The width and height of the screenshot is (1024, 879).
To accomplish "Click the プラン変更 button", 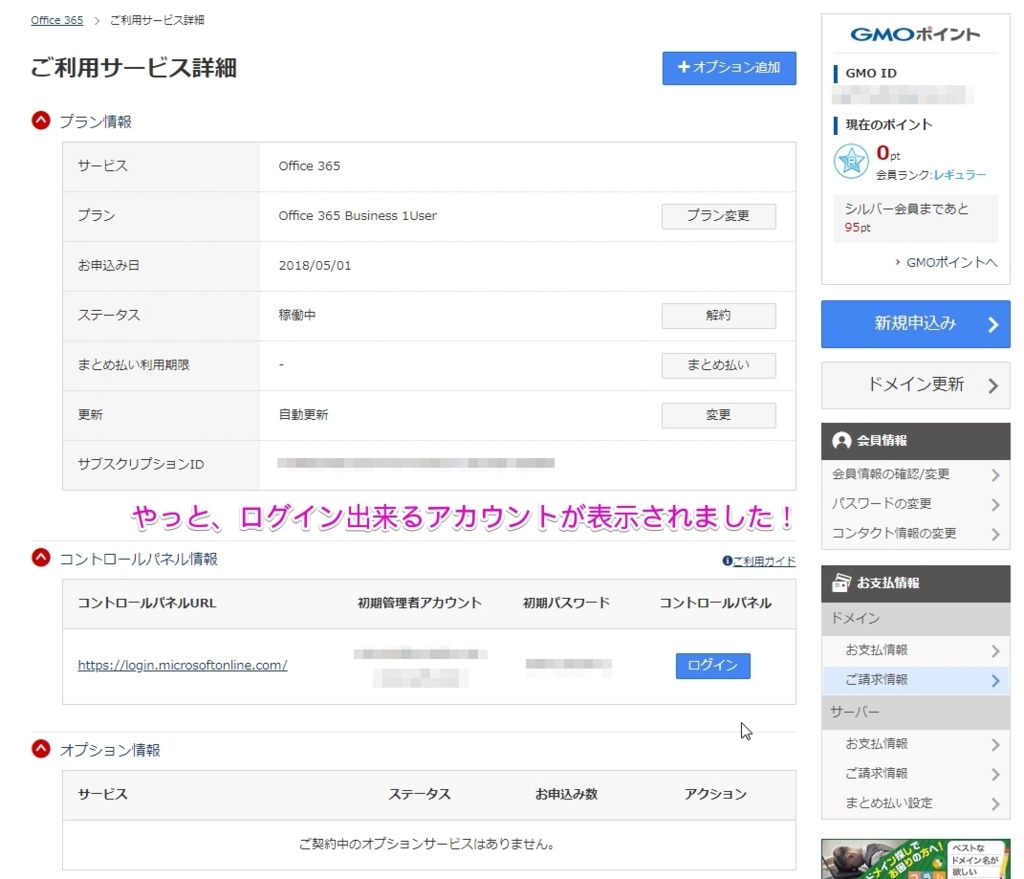I will click(x=718, y=216).
